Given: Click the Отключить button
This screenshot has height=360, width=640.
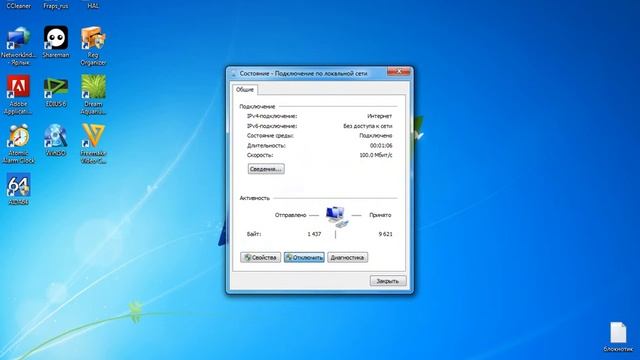Looking at the screenshot, I should coord(304,258).
